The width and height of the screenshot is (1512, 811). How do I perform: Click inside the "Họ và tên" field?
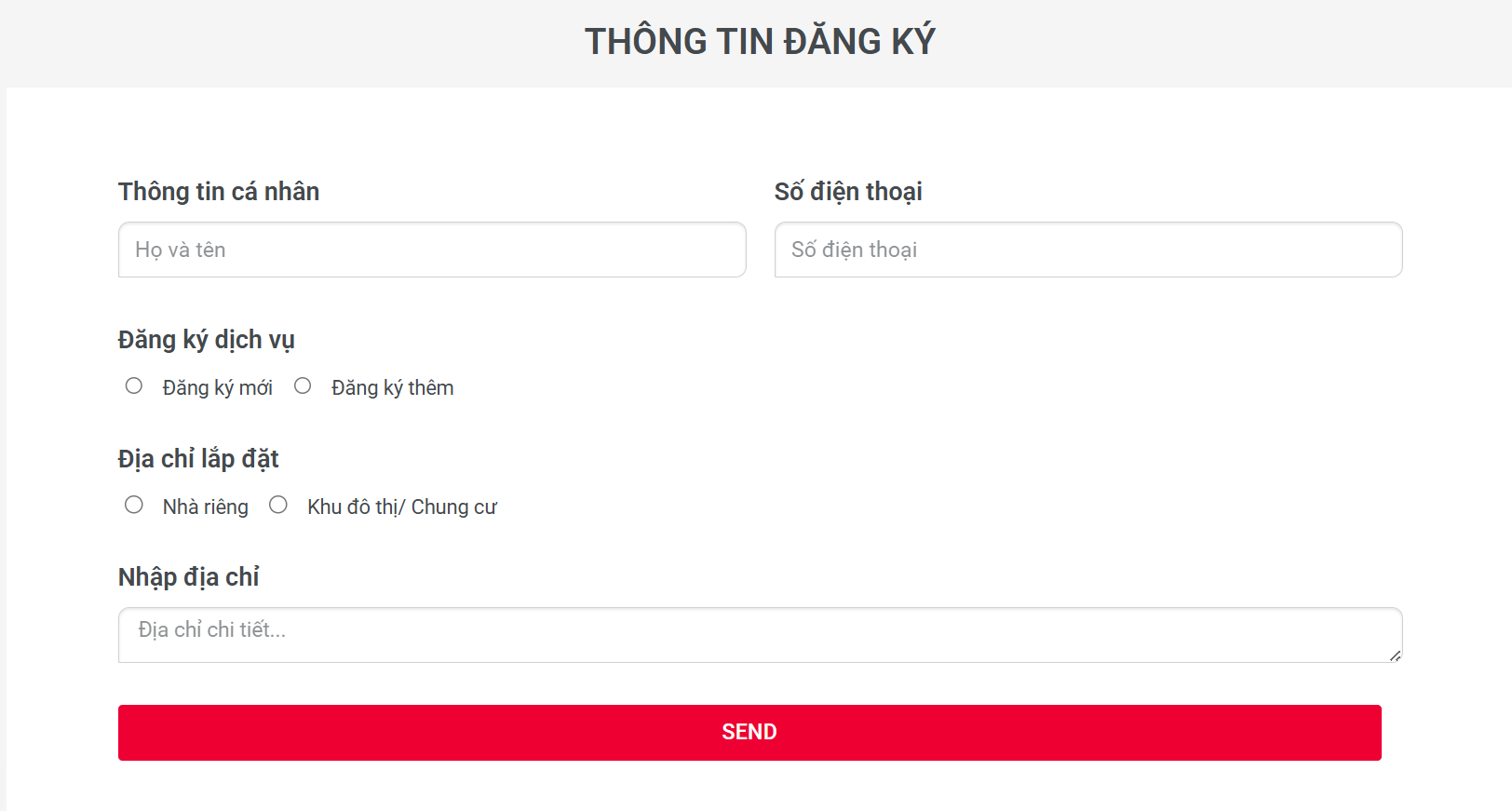pos(431,250)
